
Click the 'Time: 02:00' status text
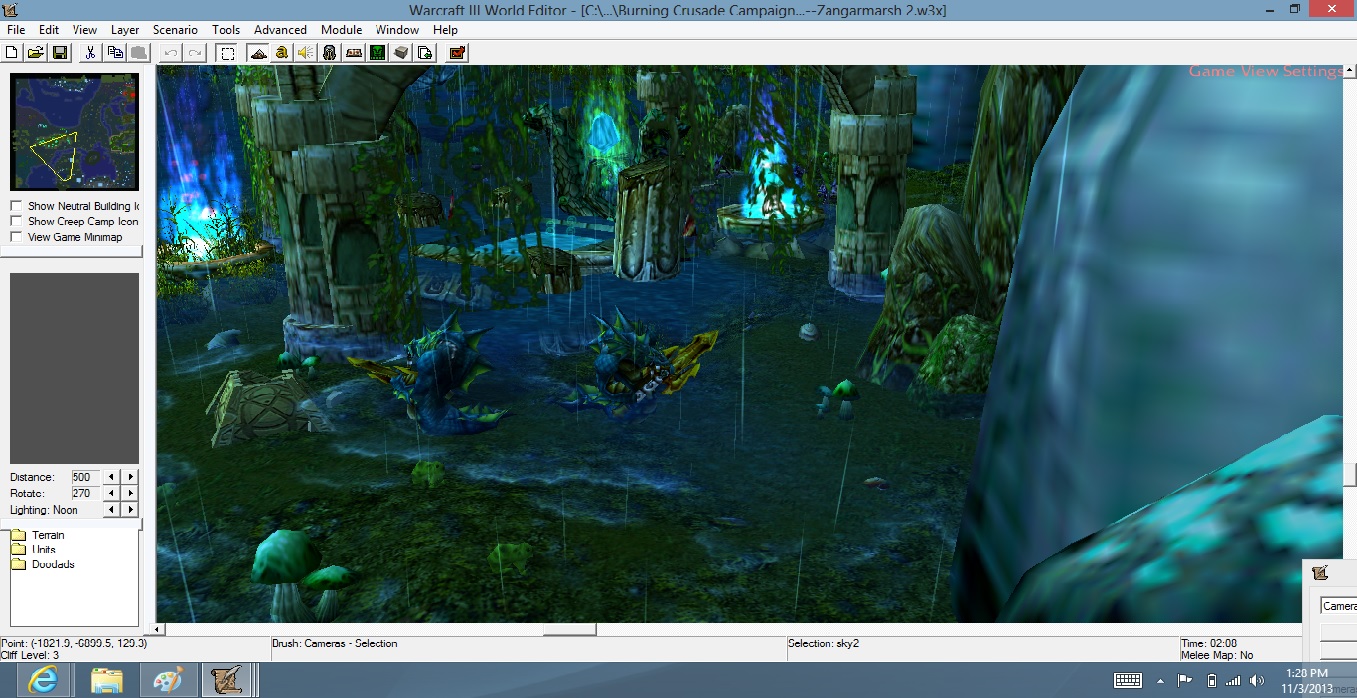click(1208, 643)
